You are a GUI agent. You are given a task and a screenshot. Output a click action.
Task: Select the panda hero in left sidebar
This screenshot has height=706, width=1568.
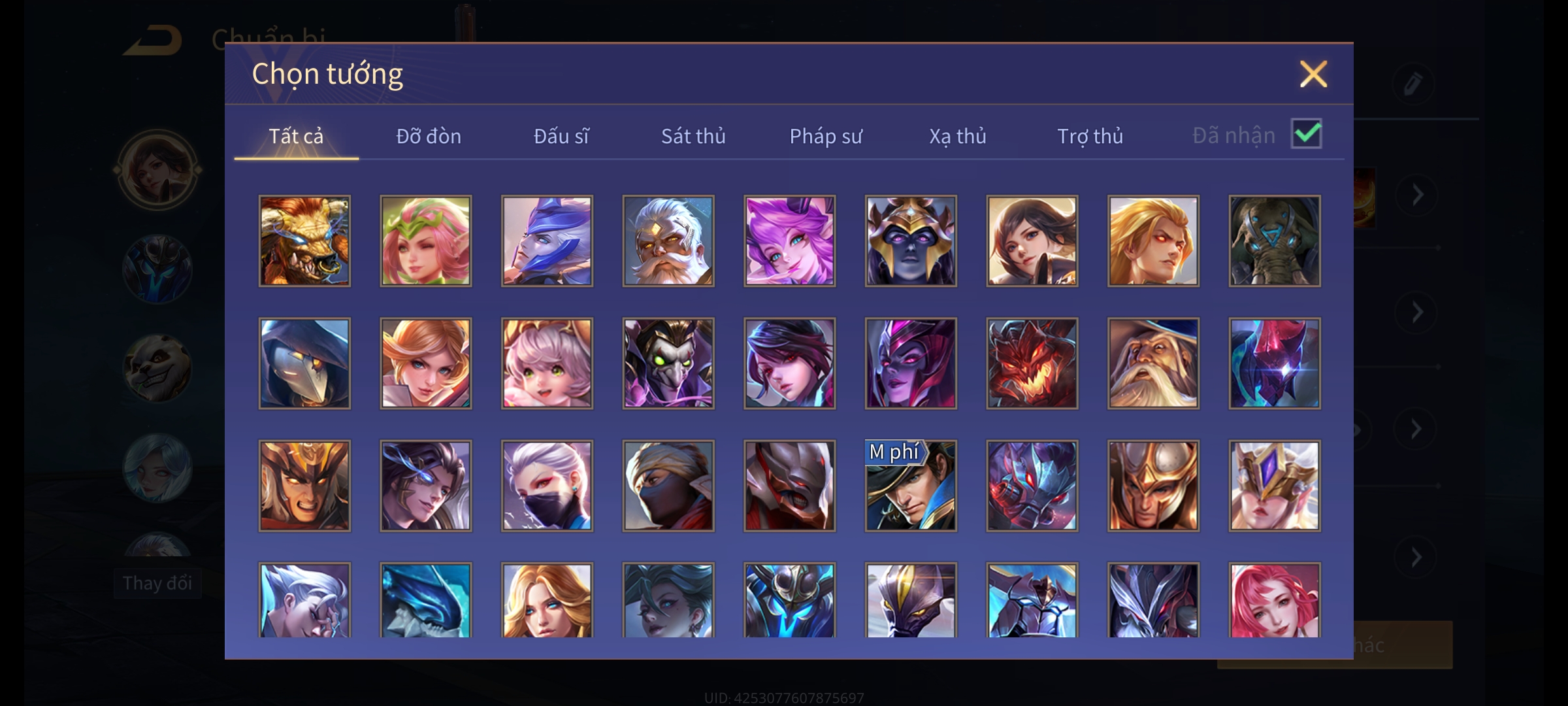coord(157,369)
